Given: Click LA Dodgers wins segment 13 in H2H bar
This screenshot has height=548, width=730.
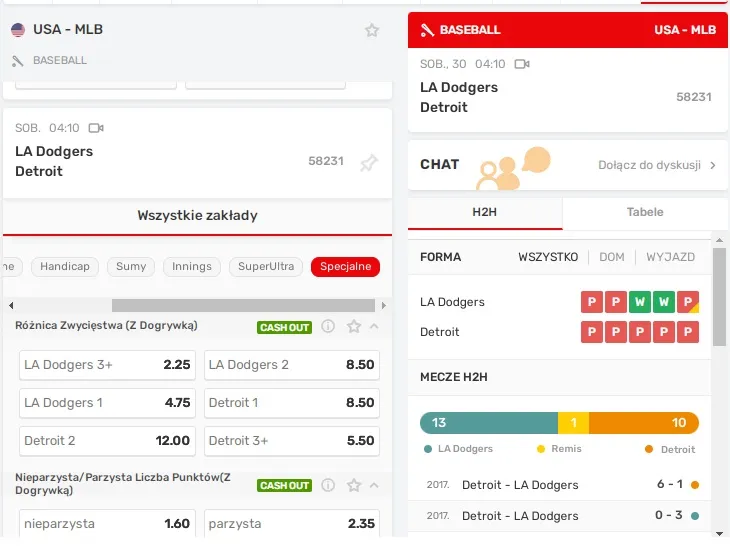Looking at the screenshot, I should point(489,423).
